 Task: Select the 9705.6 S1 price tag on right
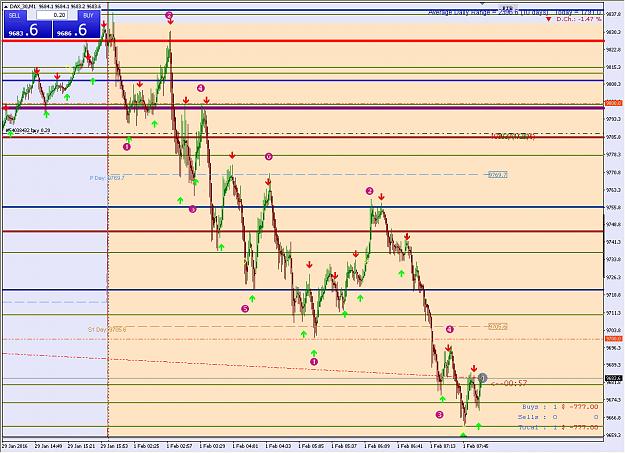tap(498, 327)
